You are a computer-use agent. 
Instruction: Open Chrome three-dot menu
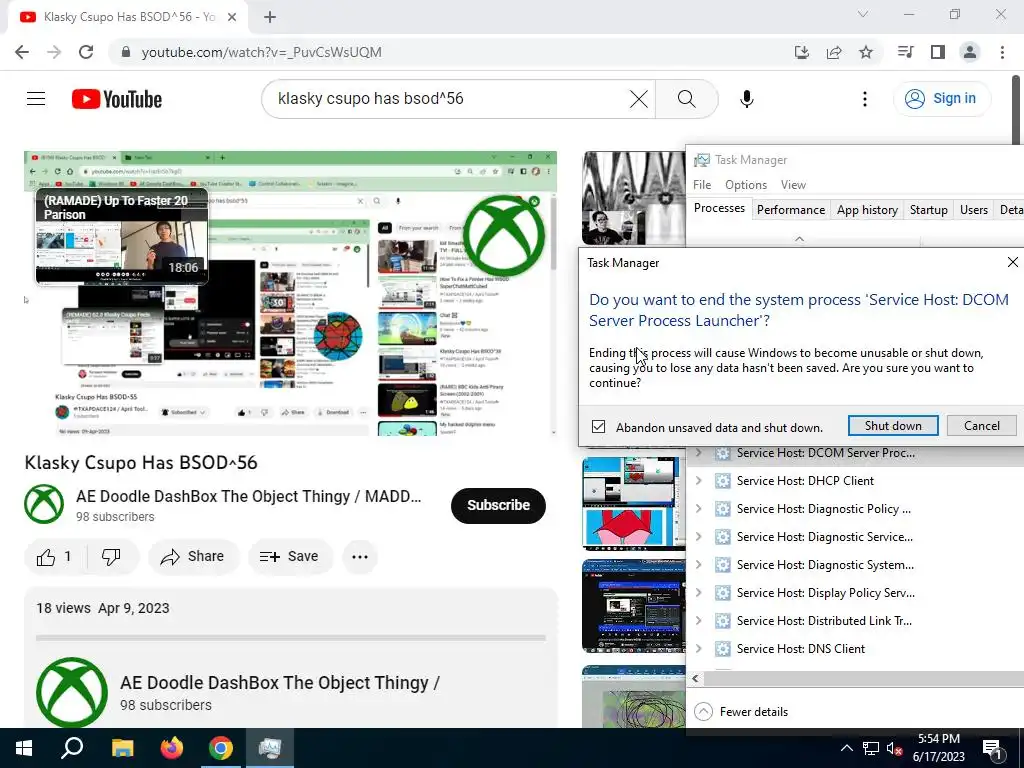[1002, 52]
